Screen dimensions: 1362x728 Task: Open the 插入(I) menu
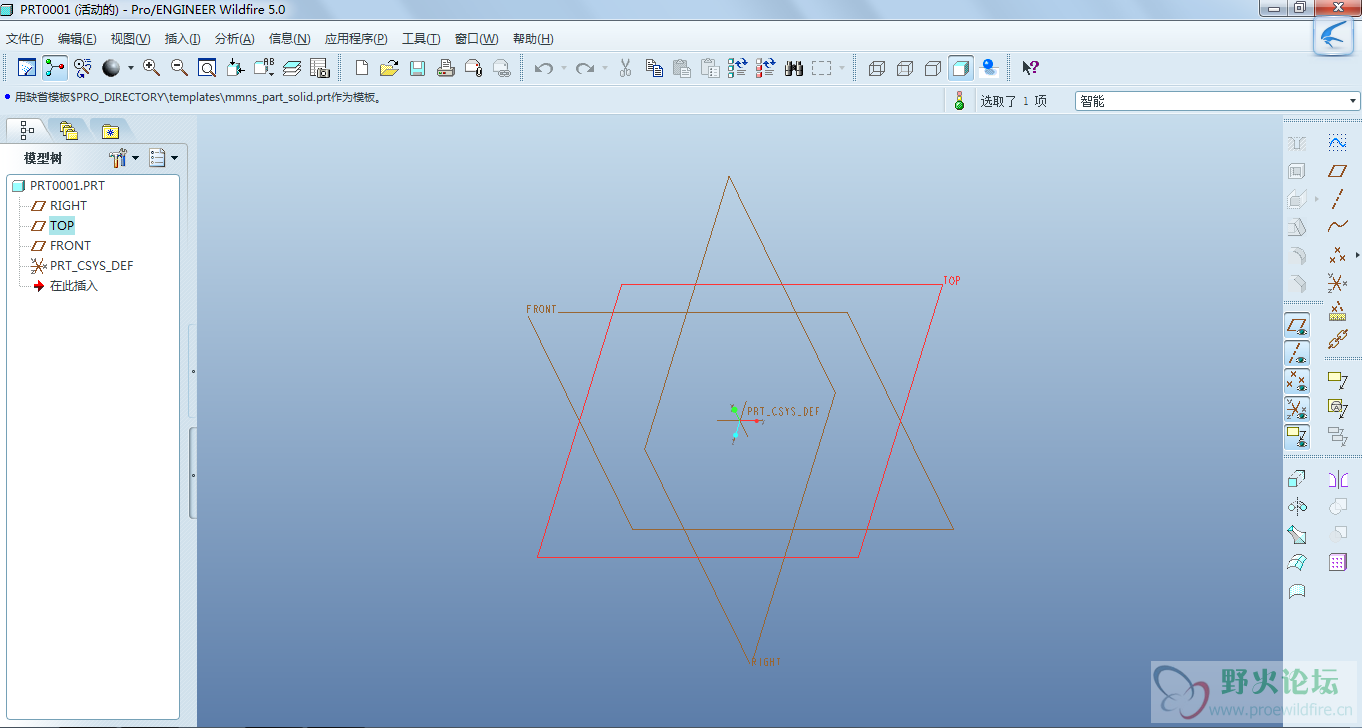[x=182, y=39]
